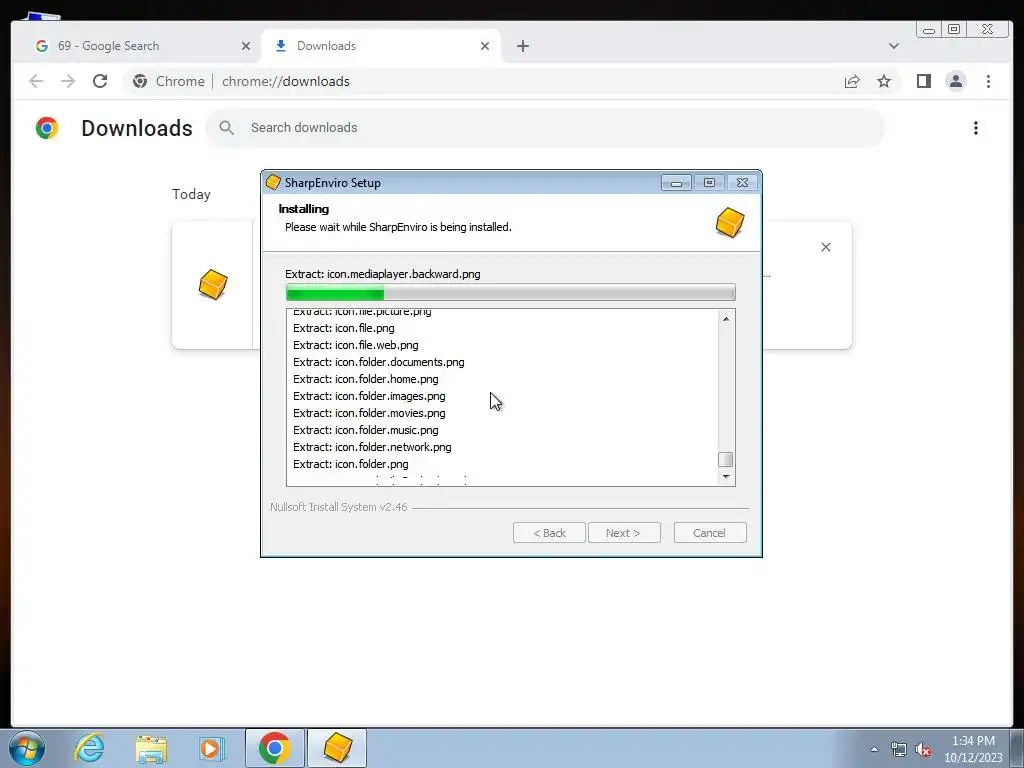Reload the Downloads page
The image size is (1024, 768).
(x=100, y=81)
